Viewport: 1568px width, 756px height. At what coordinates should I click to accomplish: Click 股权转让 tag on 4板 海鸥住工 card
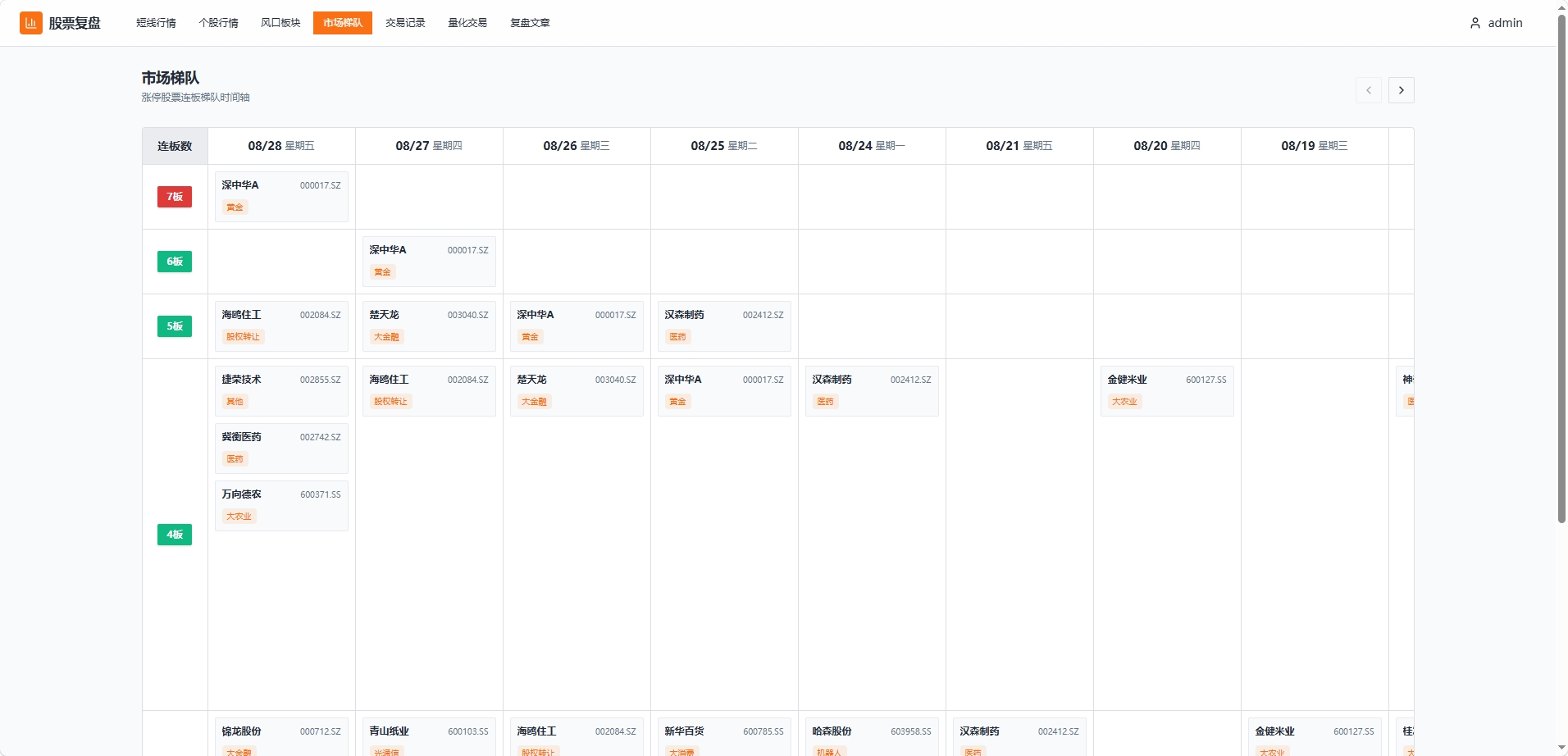tap(390, 402)
